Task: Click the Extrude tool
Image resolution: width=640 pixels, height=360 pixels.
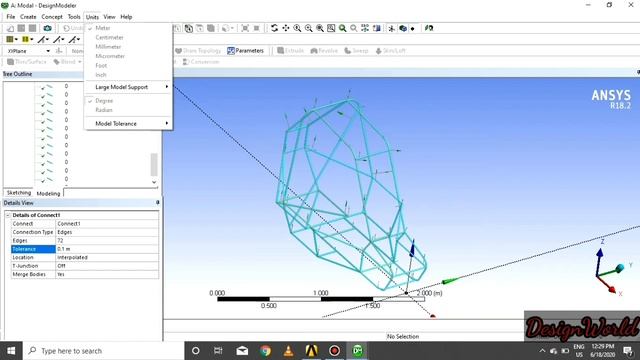Action: click(290, 51)
